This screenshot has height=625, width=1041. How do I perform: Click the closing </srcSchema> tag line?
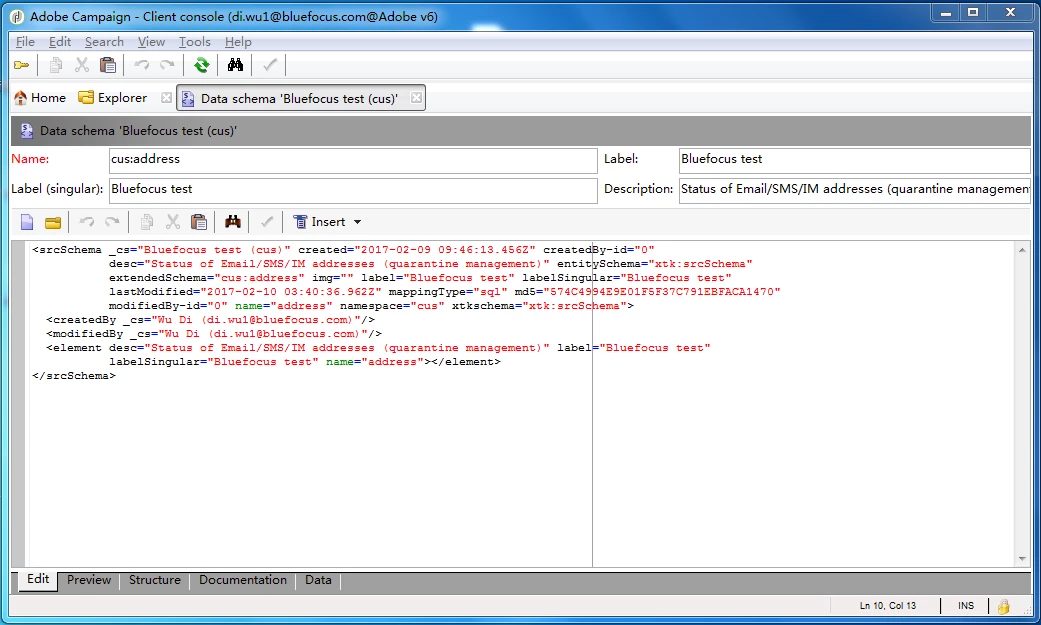coord(74,376)
